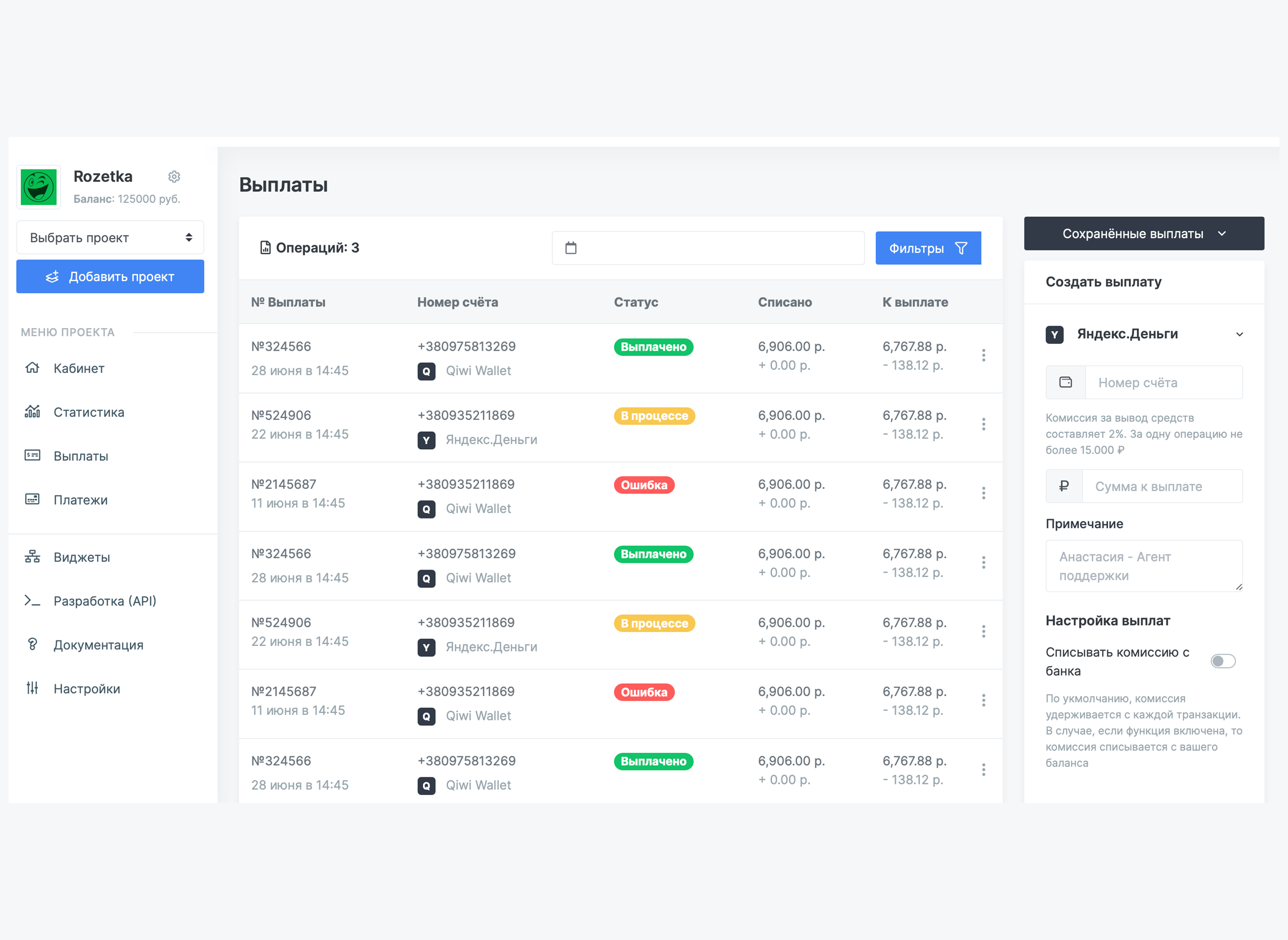This screenshot has width=1288, height=940.
Task: Click the Кабинет home icon
Action: point(32,368)
